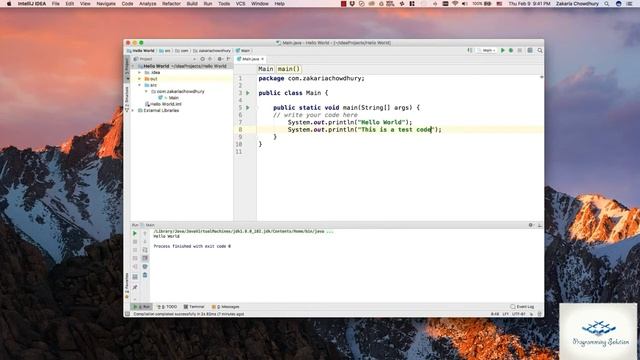Viewport: 640px width, 360px height.
Task: Expand External Libraries node
Action: click(x=133, y=111)
